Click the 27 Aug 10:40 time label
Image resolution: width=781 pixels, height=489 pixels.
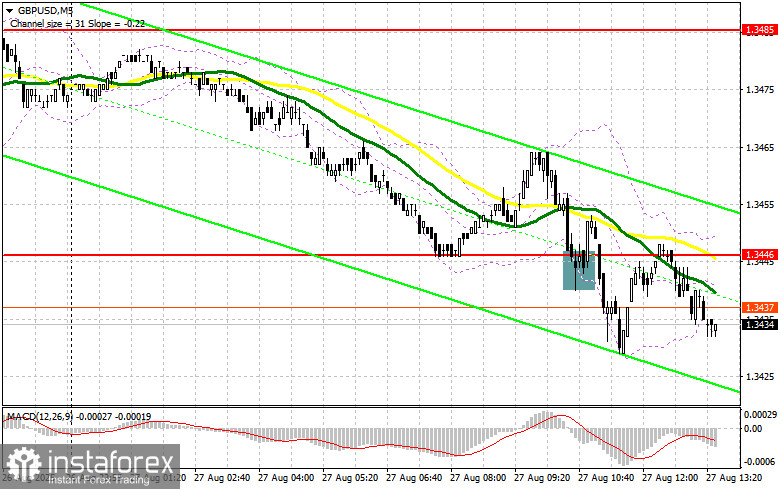point(606,478)
